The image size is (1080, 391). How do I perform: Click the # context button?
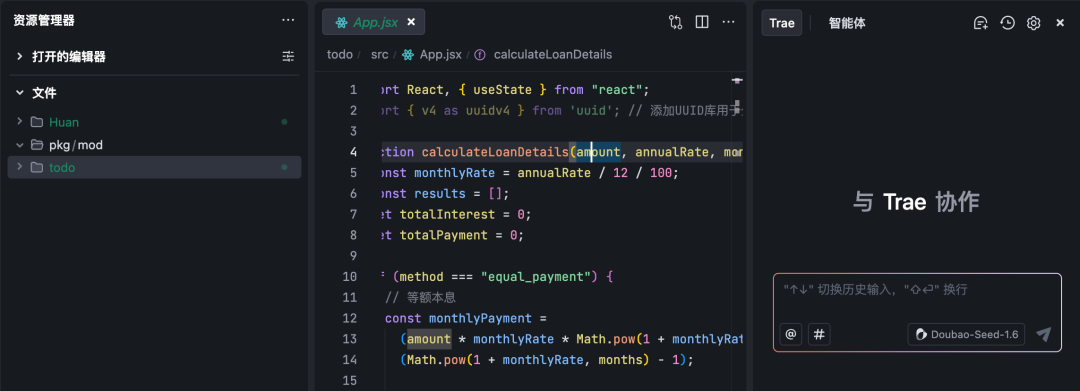click(x=819, y=335)
